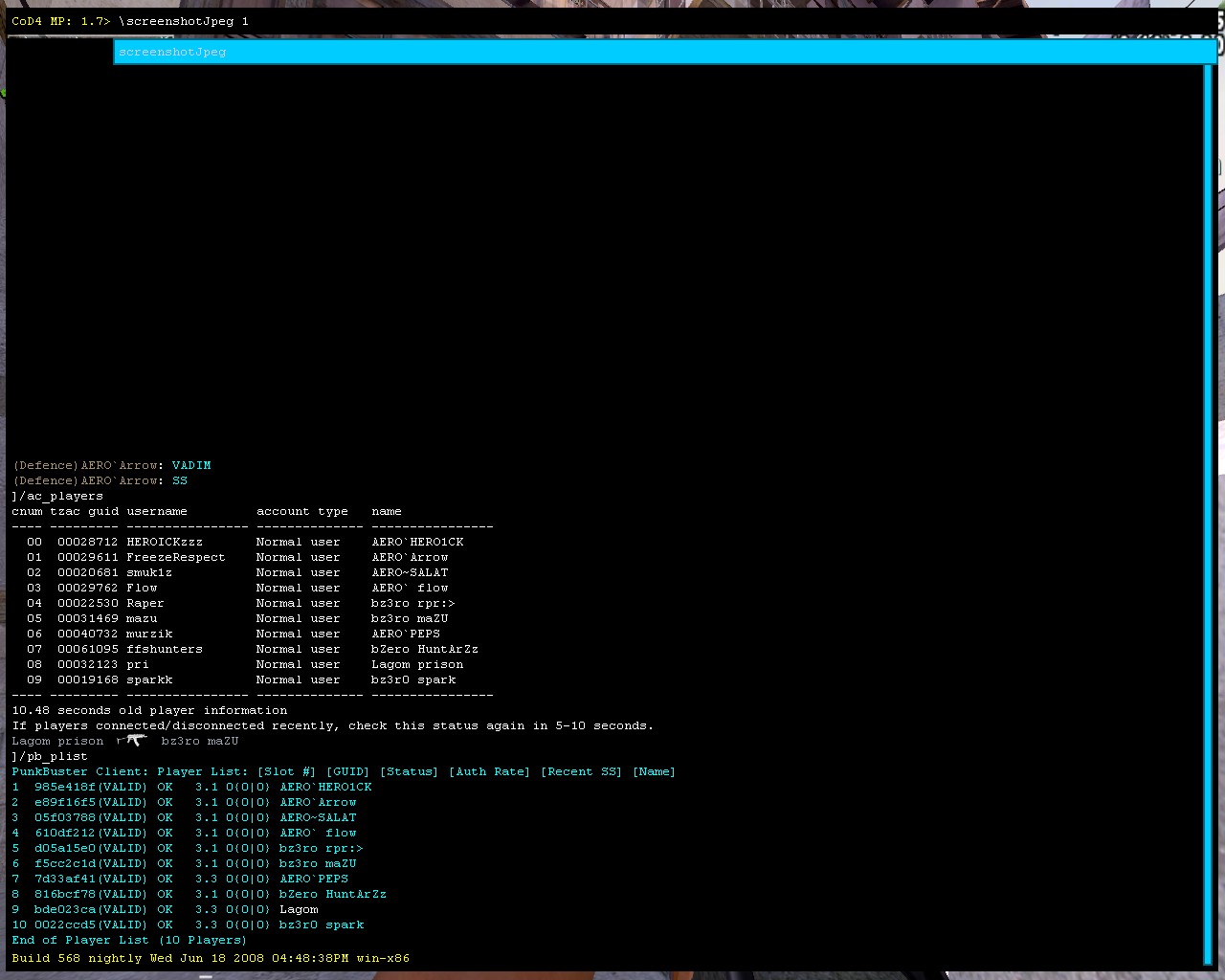The image size is (1225, 980).
Task: Click PunkBuster GUID "bde023ca(VALID)"
Action: (x=91, y=909)
